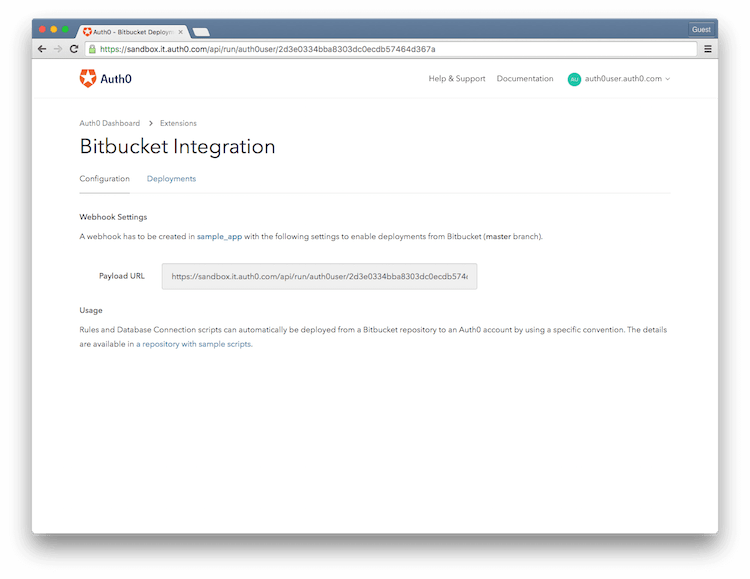Click the Payload URL label
Viewport: 750px width, 579px height.
point(121,276)
